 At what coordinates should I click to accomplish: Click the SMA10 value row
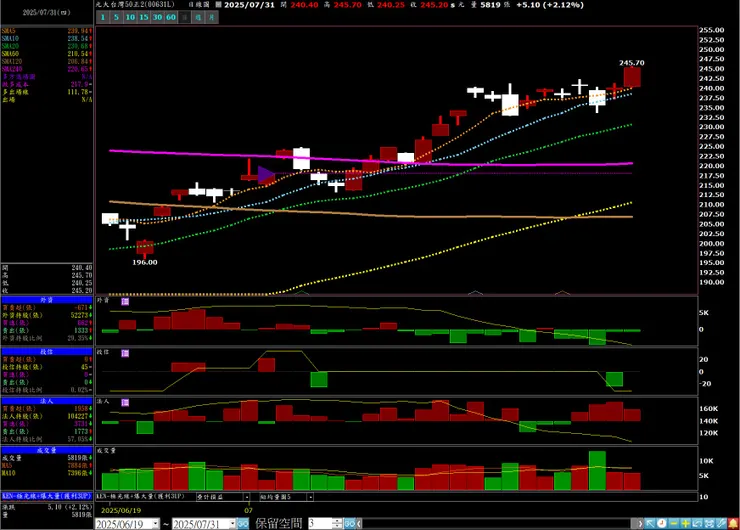tap(47, 39)
